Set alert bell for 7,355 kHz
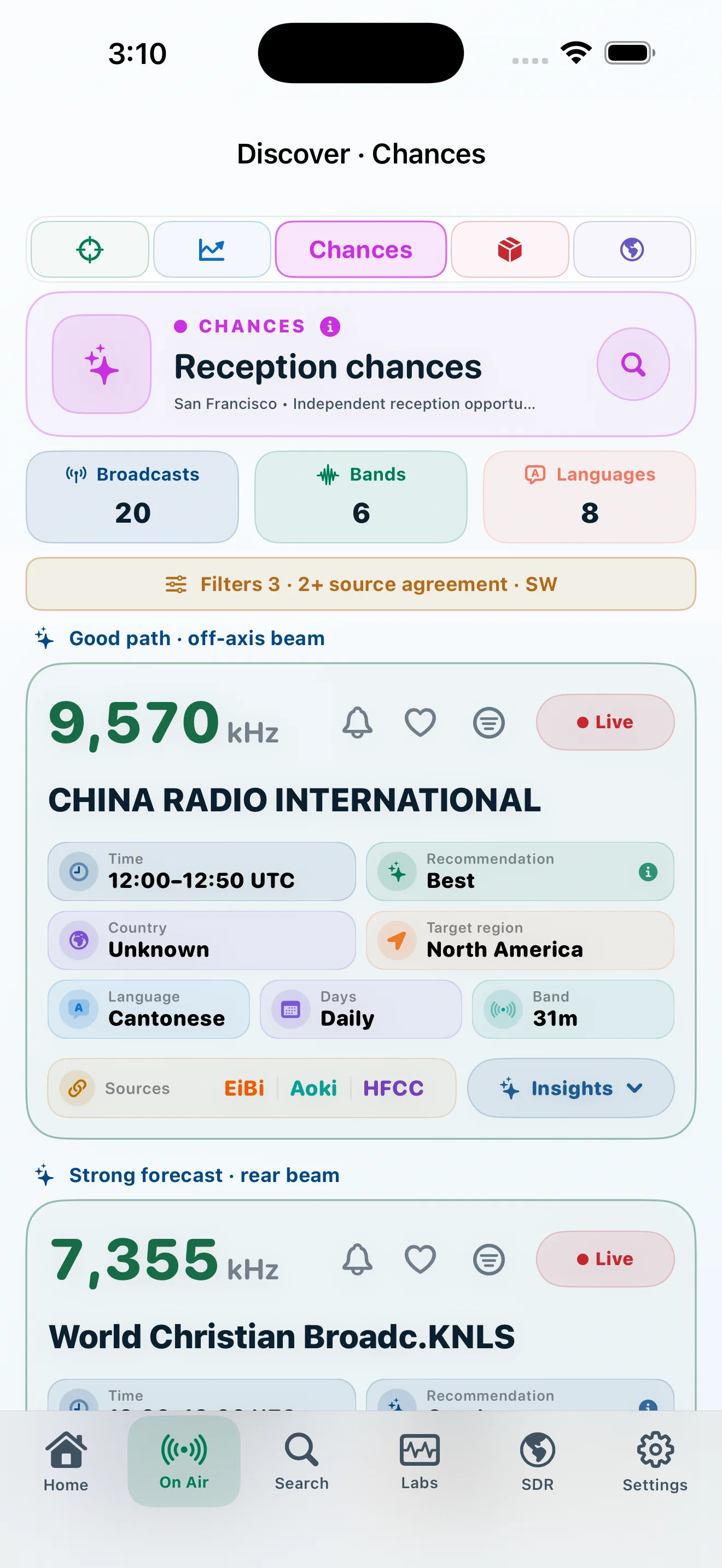Screen dimensions: 722x1568 357,1260
